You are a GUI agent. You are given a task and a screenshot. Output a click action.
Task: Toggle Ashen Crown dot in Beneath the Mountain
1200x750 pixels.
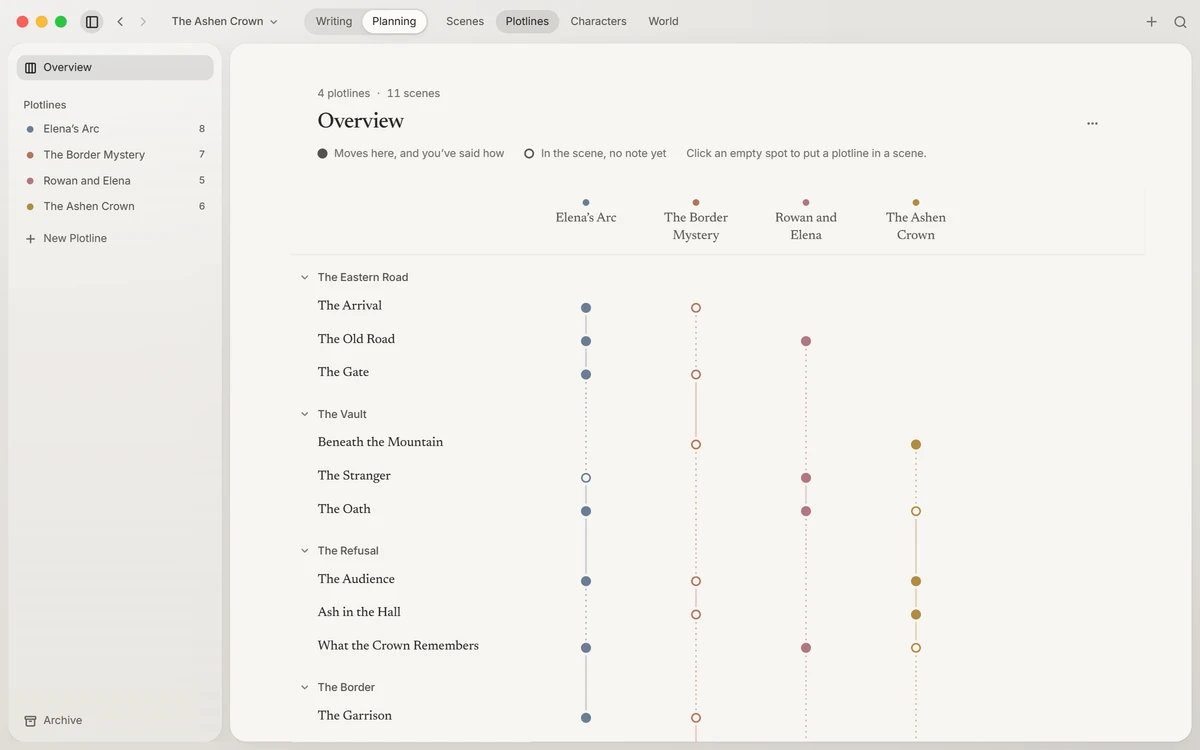916,444
